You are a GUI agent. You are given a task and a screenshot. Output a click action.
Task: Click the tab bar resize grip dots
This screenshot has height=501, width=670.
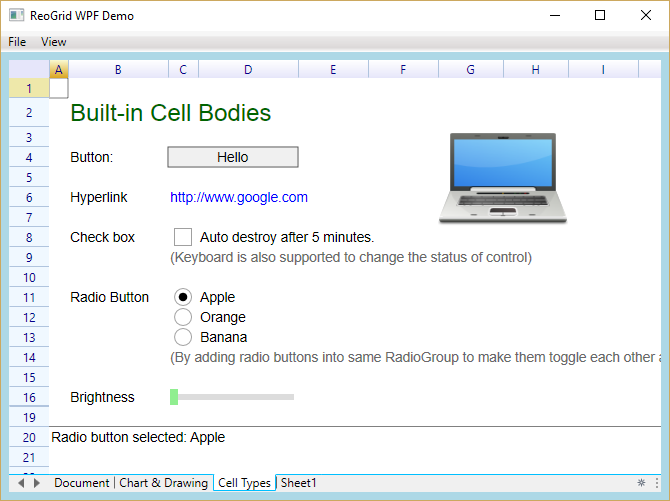[x=657, y=482]
